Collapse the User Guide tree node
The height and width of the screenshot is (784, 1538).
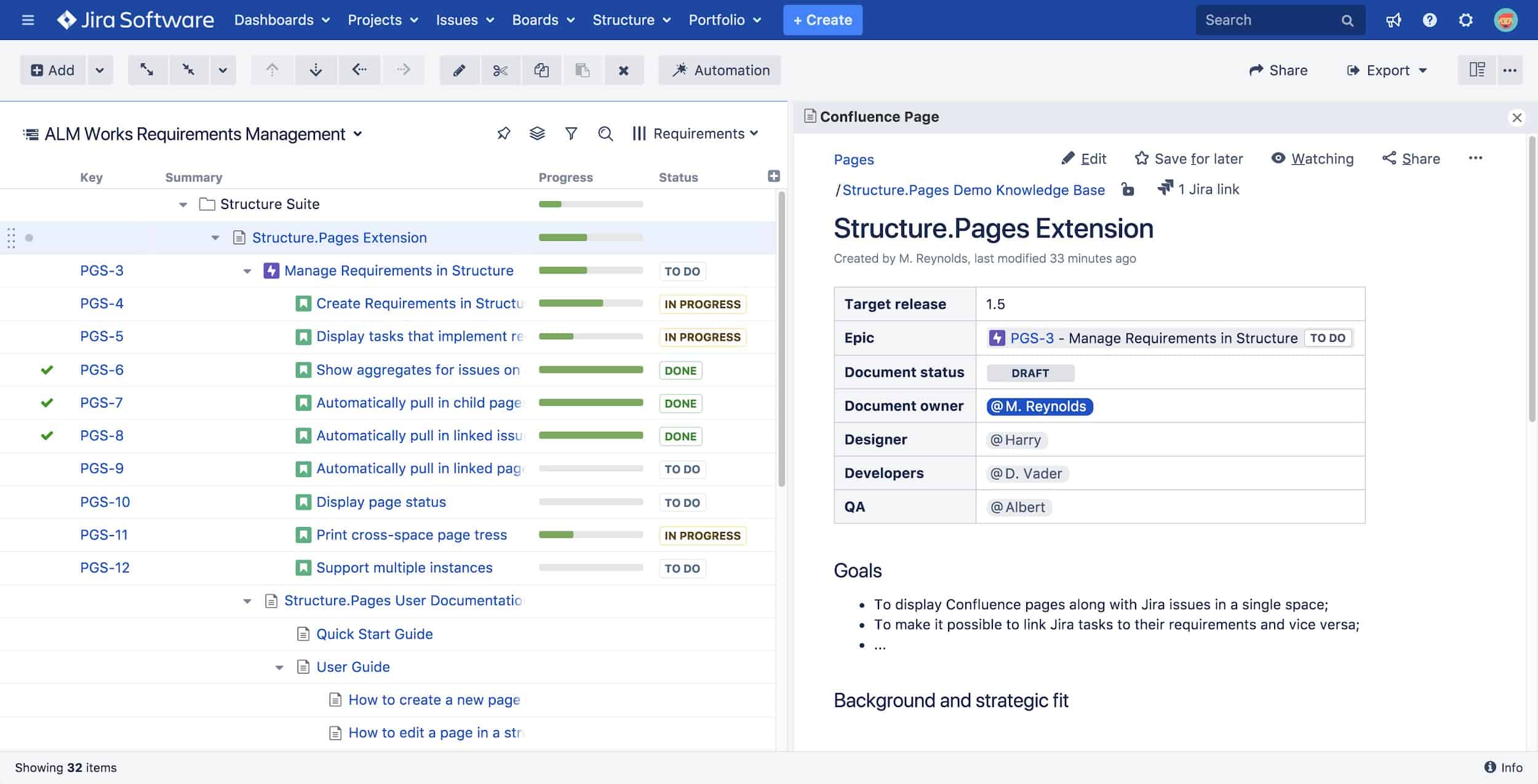[279, 668]
